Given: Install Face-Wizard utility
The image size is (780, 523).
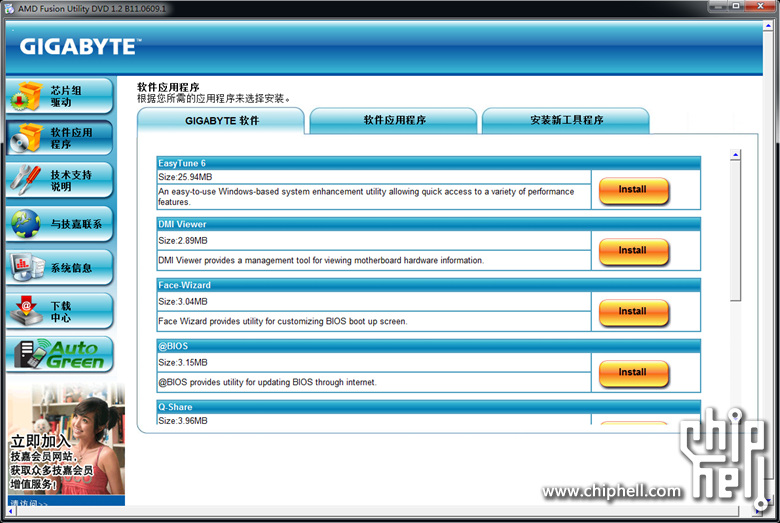Looking at the screenshot, I should [x=633, y=313].
